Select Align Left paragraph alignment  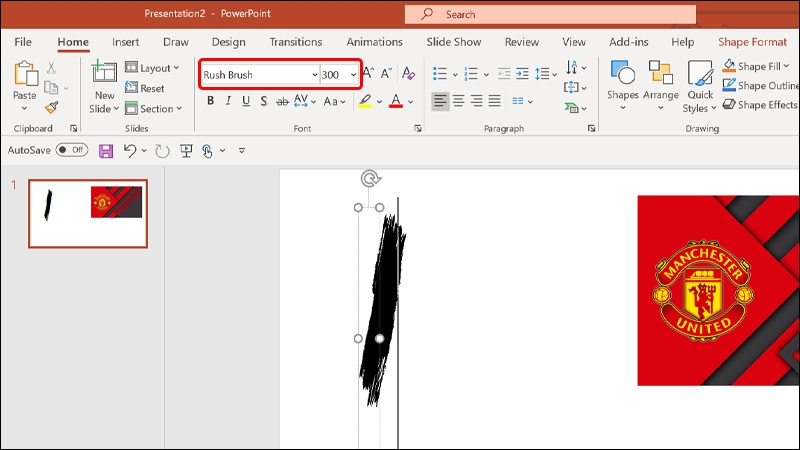click(x=440, y=101)
